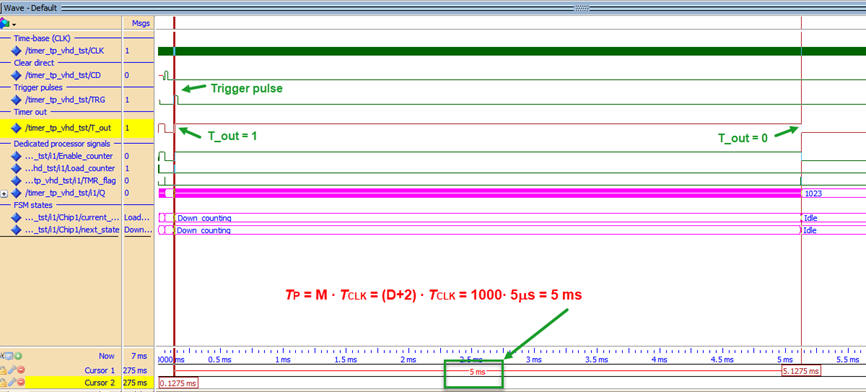Image resolution: width=866 pixels, height=392 pixels.
Task: Click the Timer out divider label
Action: 30,112
